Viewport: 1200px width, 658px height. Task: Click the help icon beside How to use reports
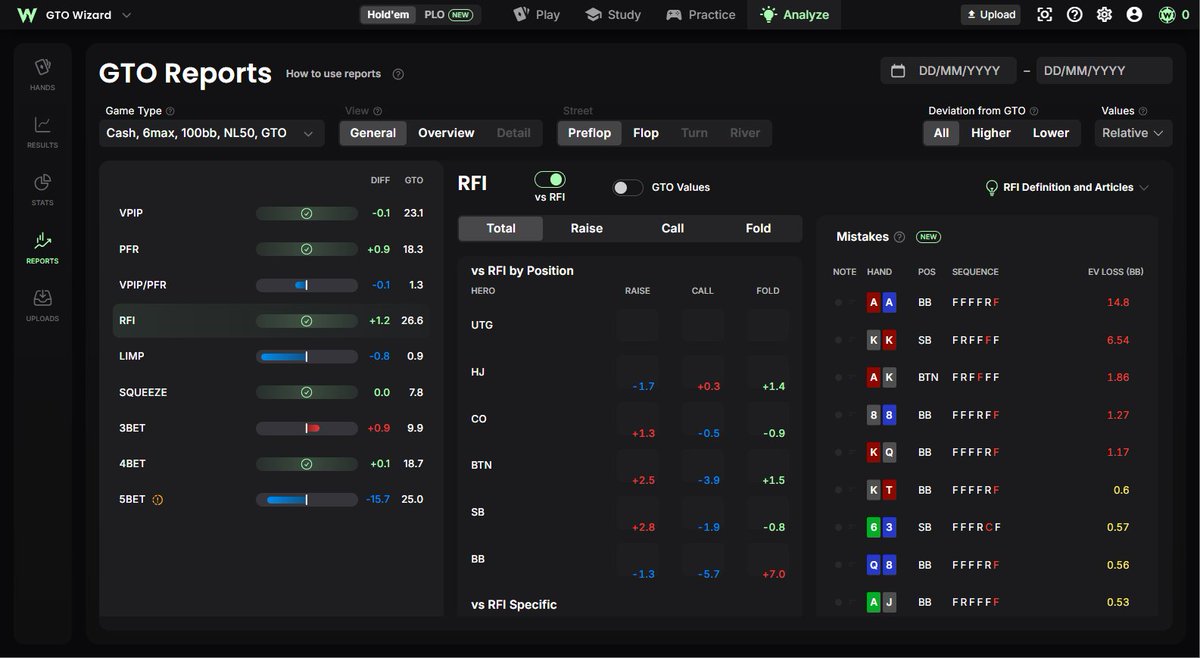point(398,74)
